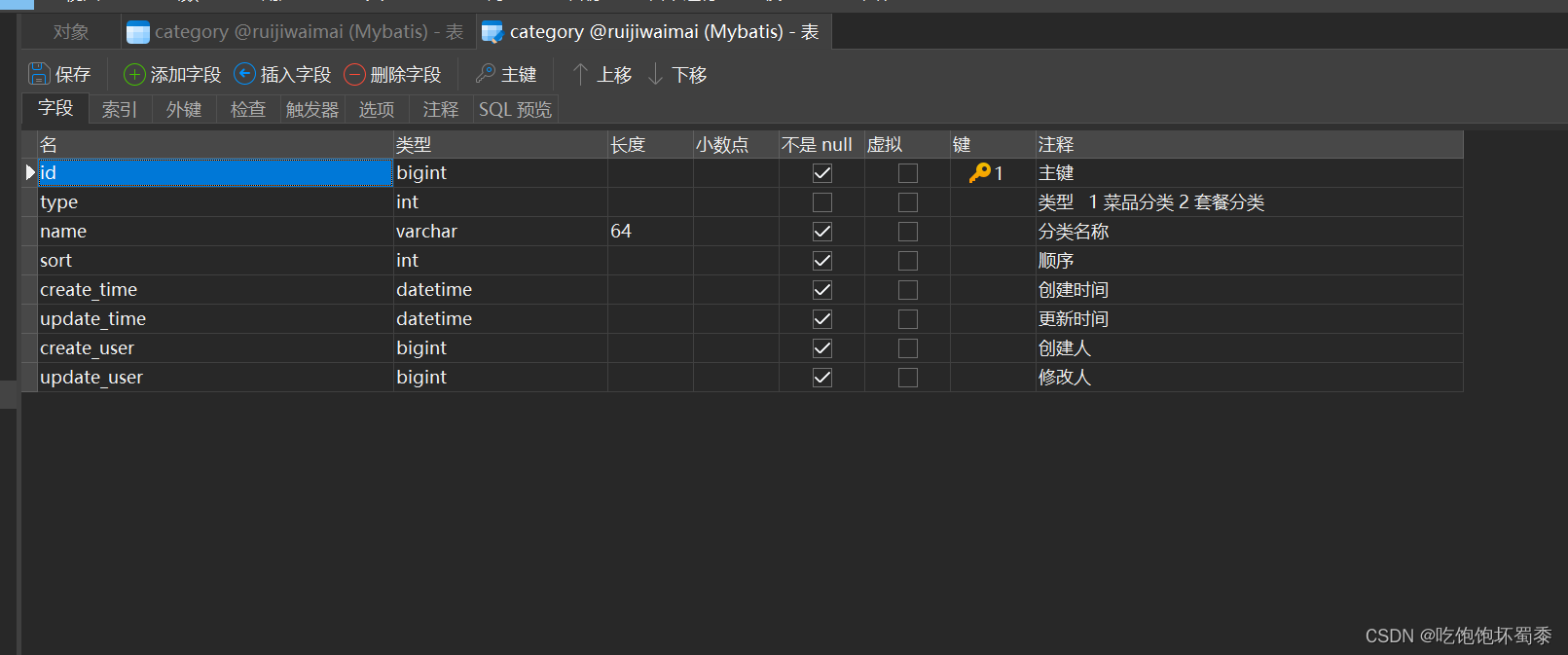Select the sort field name
Viewport: 1568px width, 655px height.
(215, 261)
